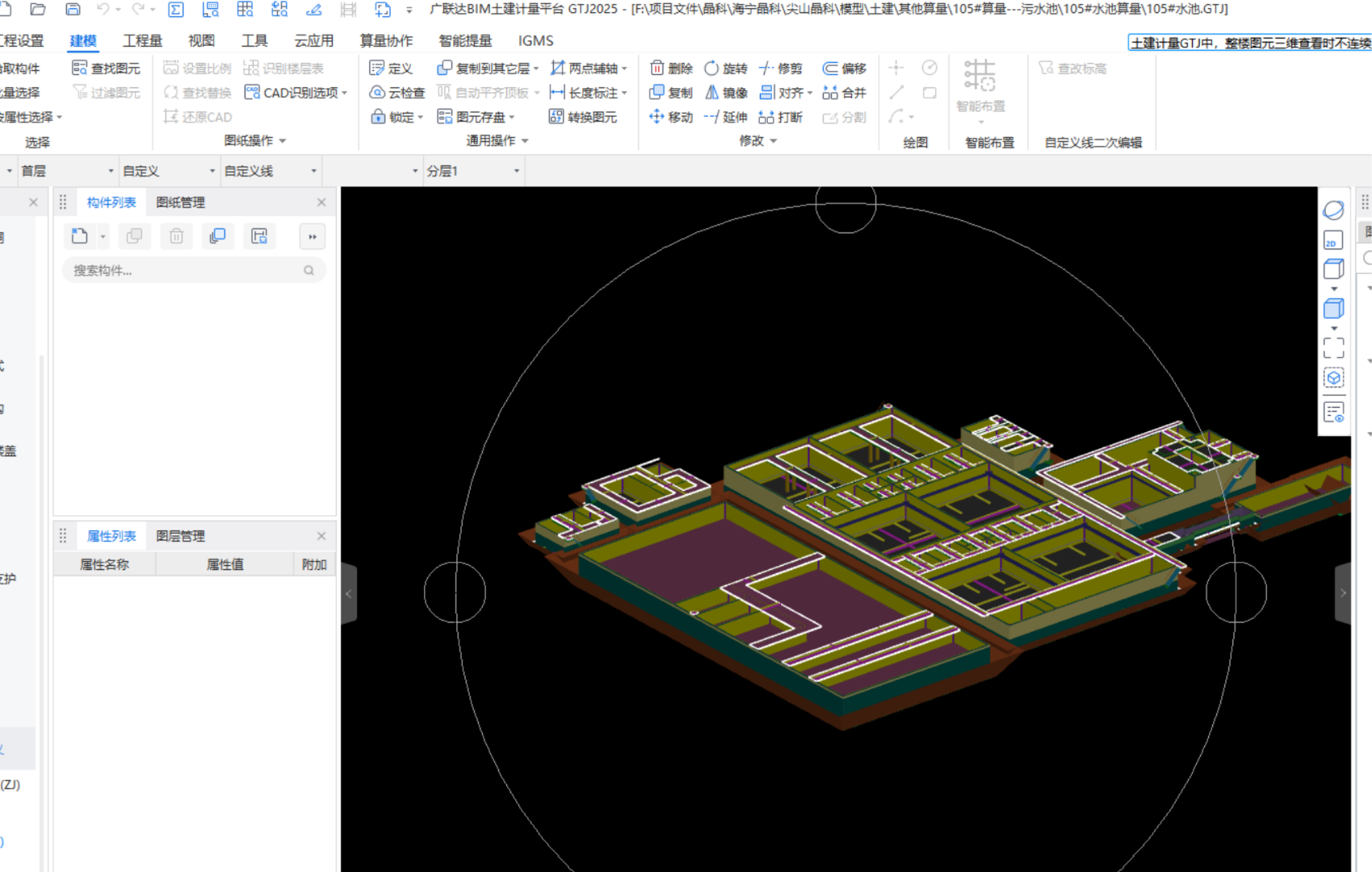The image size is (1372, 872).
Task: Open the empty component name dropdown
Action: pos(373,171)
